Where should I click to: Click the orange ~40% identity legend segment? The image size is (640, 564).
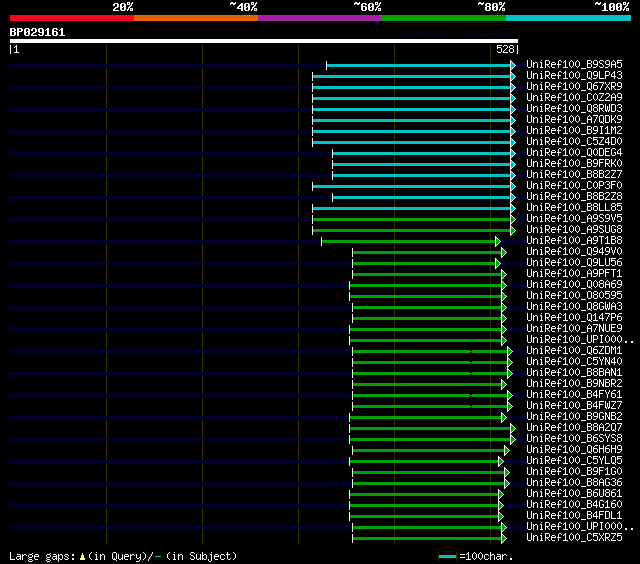[x=196, y=18]
